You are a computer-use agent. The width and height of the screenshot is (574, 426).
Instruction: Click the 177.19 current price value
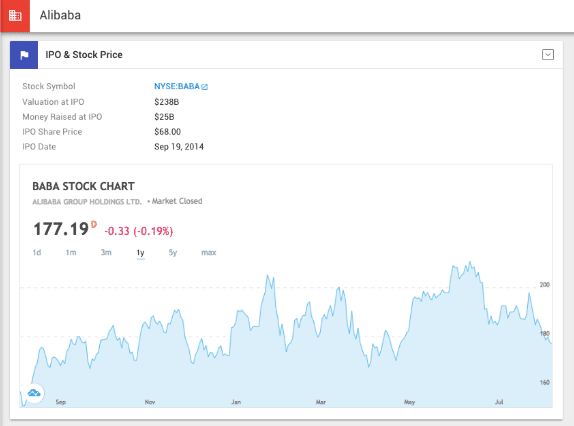pyautogui.click(x=61, y=229)
